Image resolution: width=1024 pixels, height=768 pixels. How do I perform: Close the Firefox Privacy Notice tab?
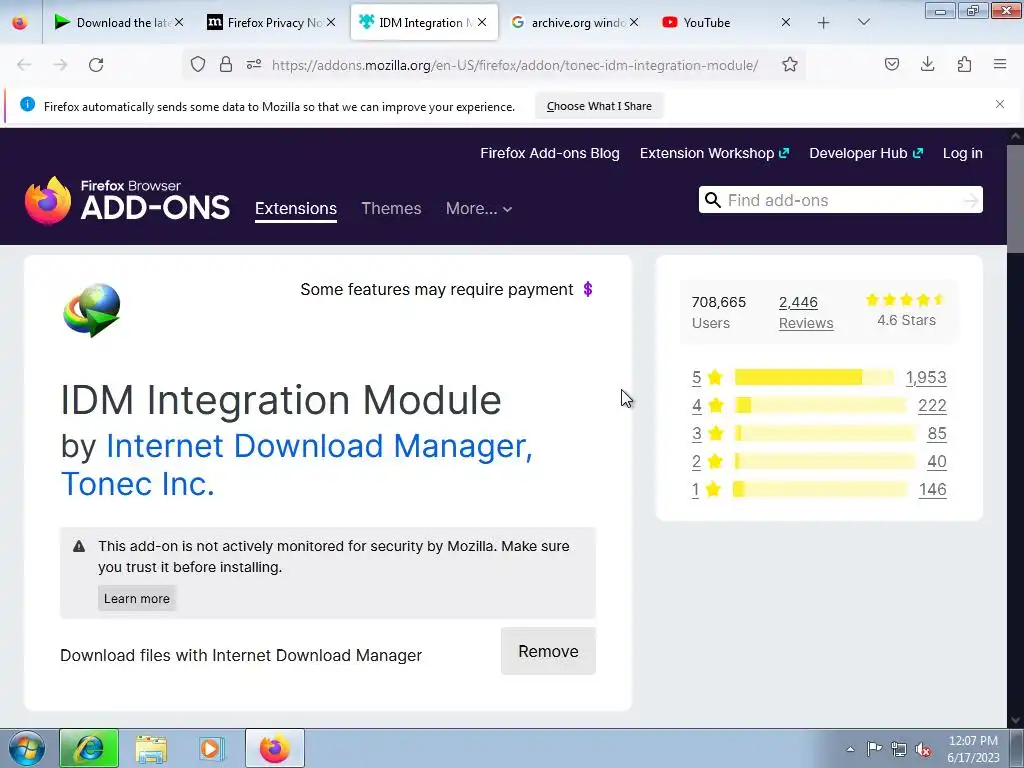[x=331, y=22]
